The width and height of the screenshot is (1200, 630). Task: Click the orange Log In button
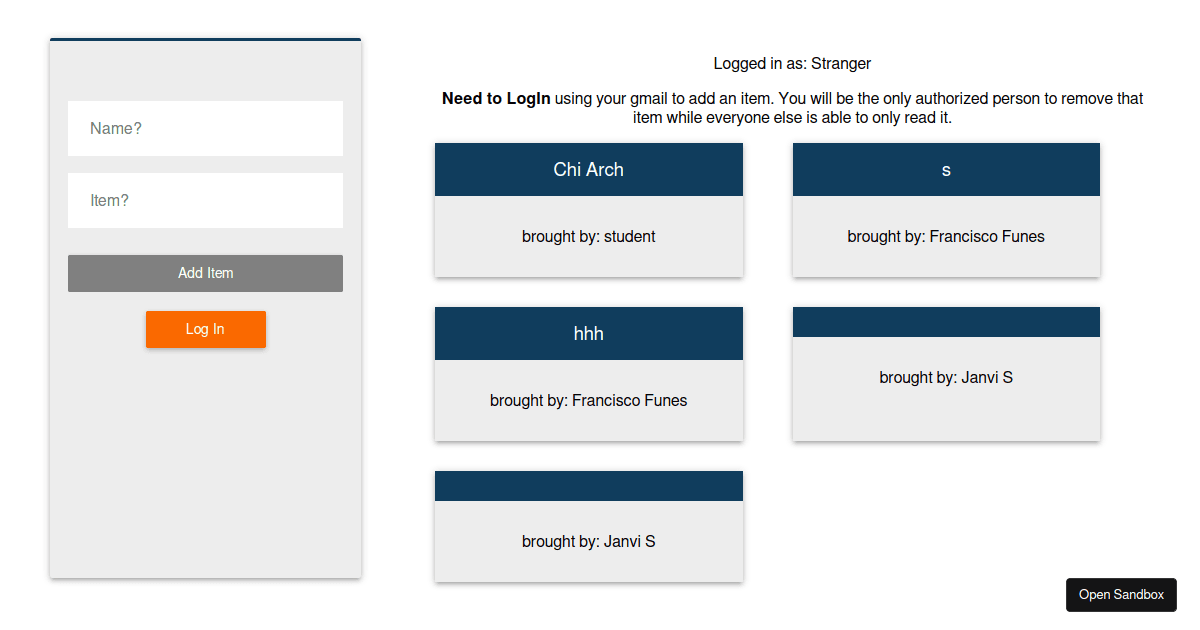pos(205,329)
